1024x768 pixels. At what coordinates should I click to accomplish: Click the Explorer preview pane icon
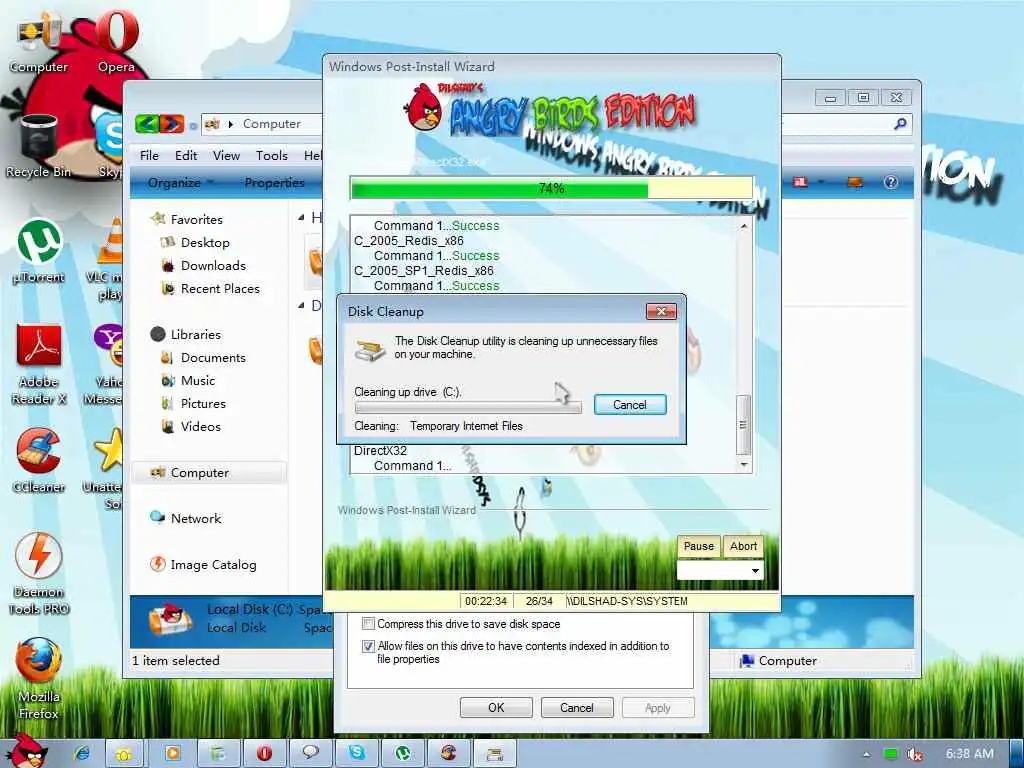[855, 182]
